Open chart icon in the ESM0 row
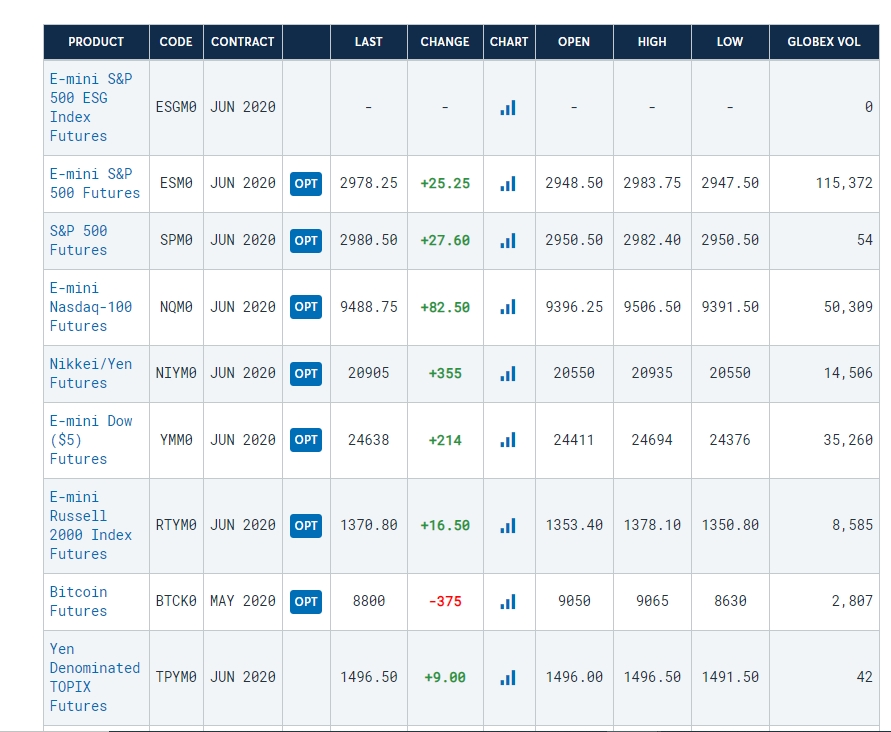The width and height of the screenshot is (891, 732). [x=508, y=184]
